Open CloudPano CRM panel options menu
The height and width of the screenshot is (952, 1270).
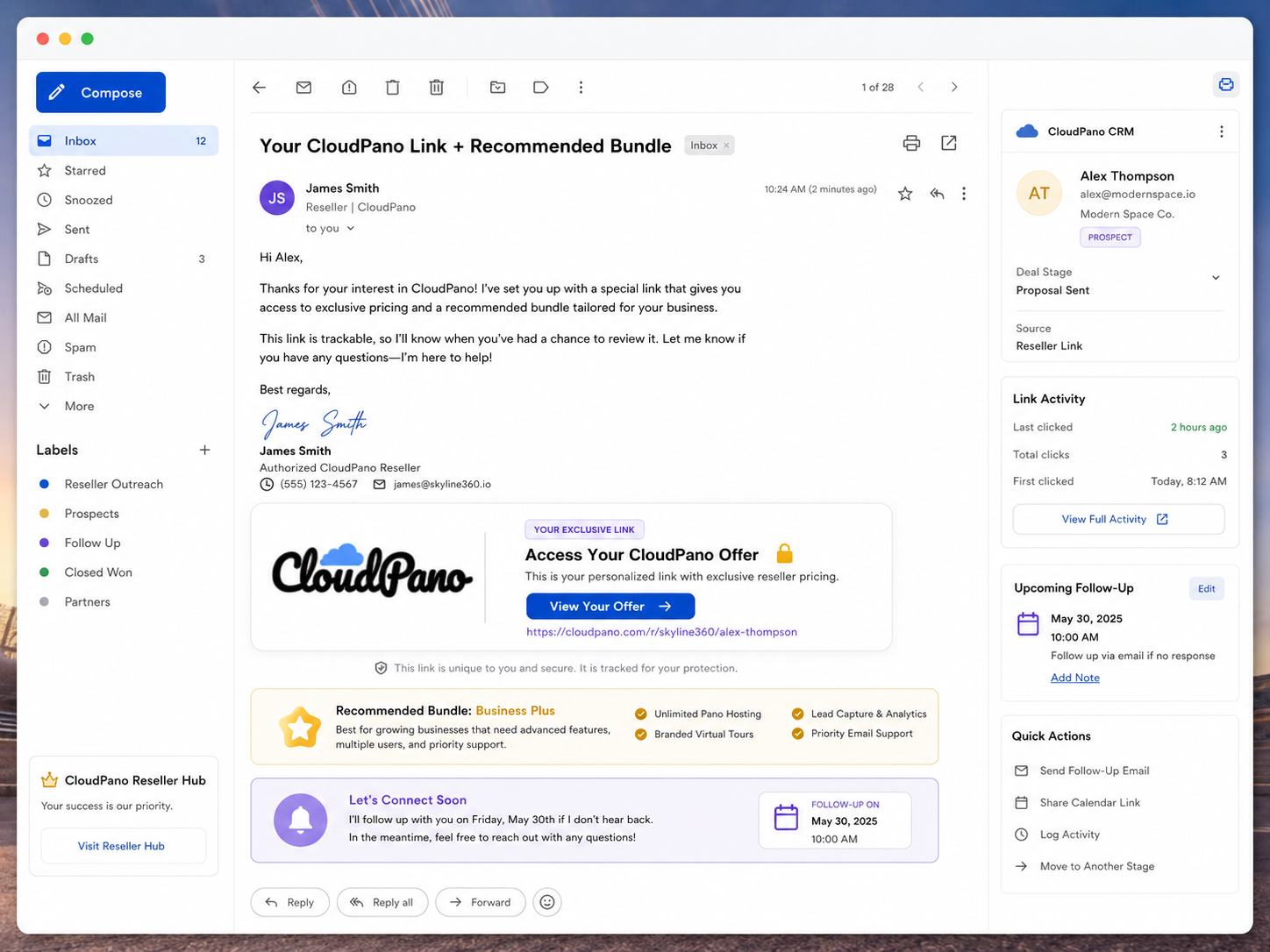point(1221,131)
